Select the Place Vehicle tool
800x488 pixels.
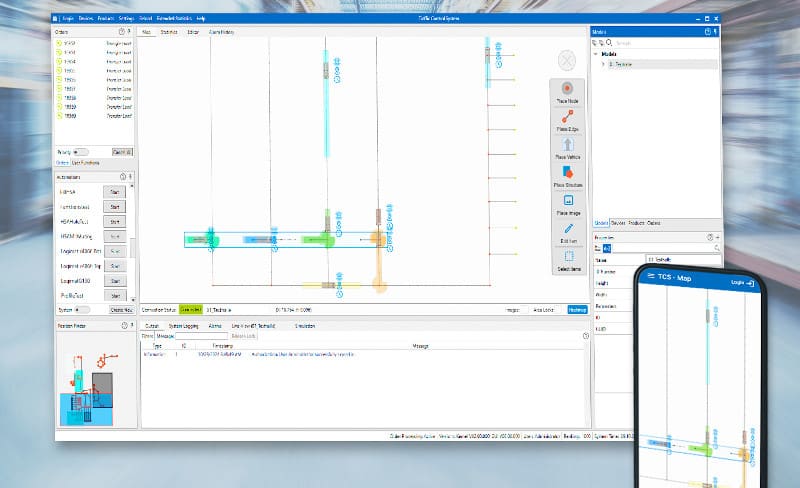click(568, 148)
